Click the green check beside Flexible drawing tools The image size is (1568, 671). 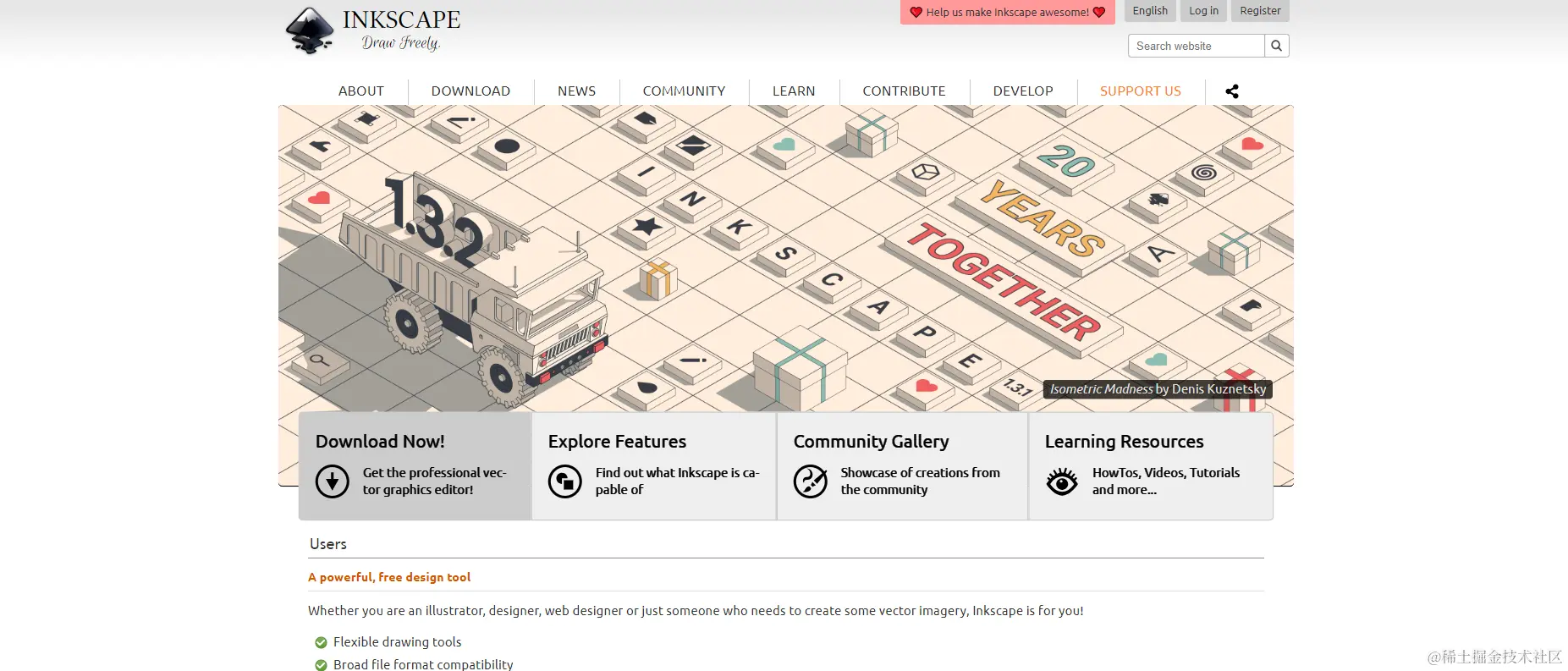pyautogui.click(x=321, y=642)
